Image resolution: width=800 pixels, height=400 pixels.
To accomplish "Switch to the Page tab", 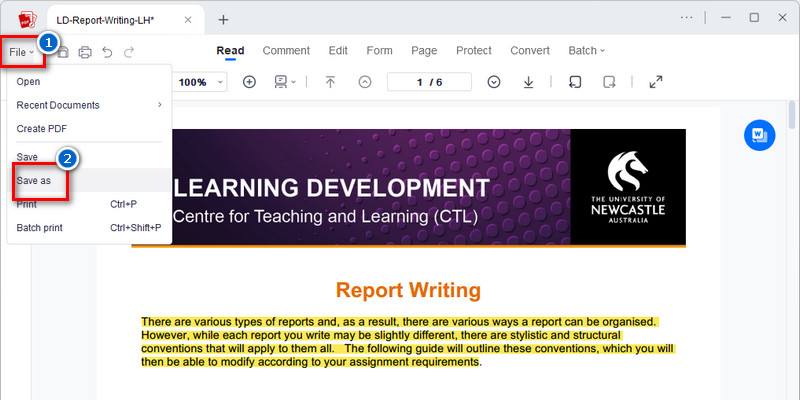I will pyautogui.click(x=424, y=51).
